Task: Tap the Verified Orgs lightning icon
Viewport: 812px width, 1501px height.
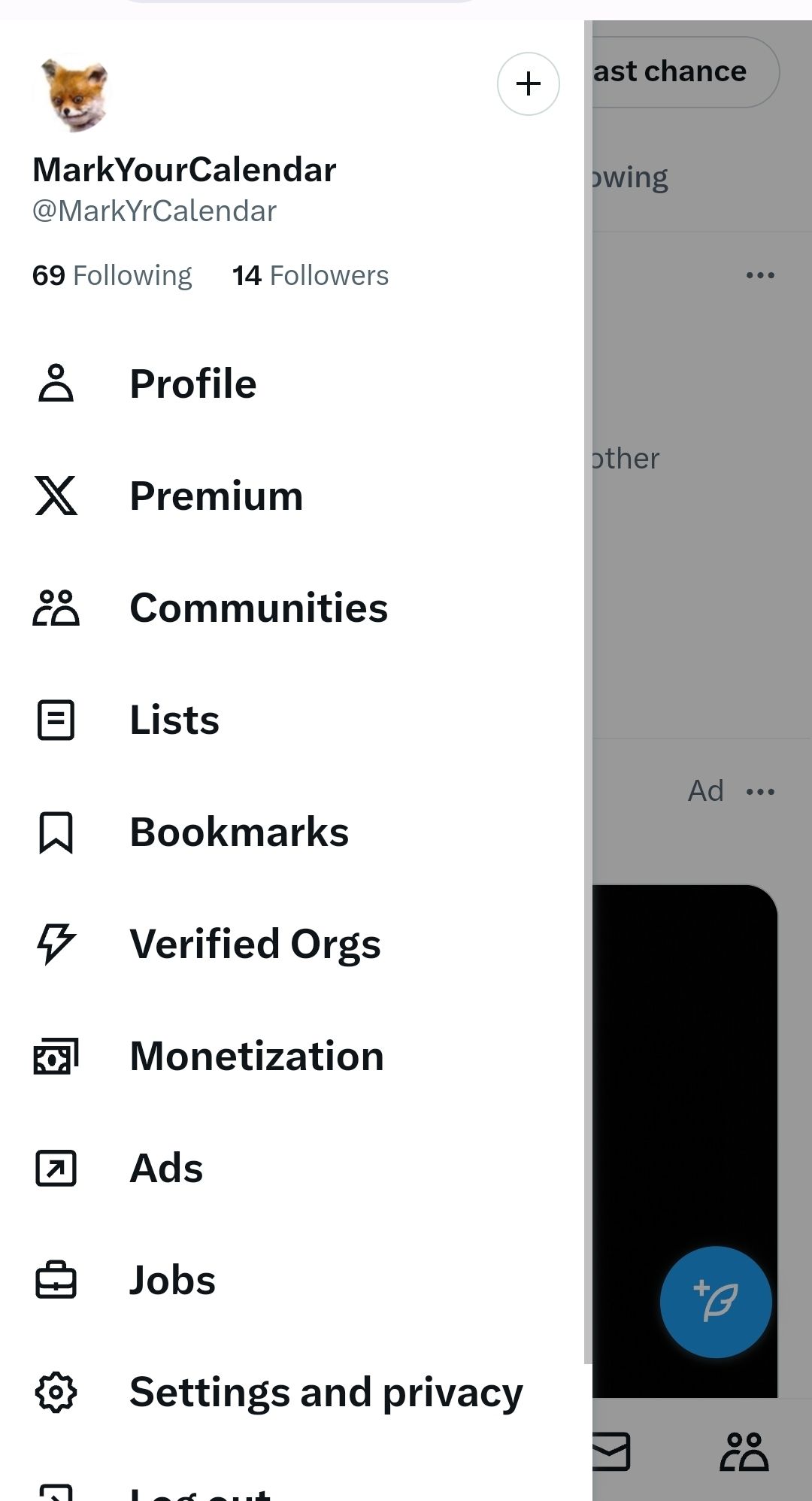Action: [56, 944]
